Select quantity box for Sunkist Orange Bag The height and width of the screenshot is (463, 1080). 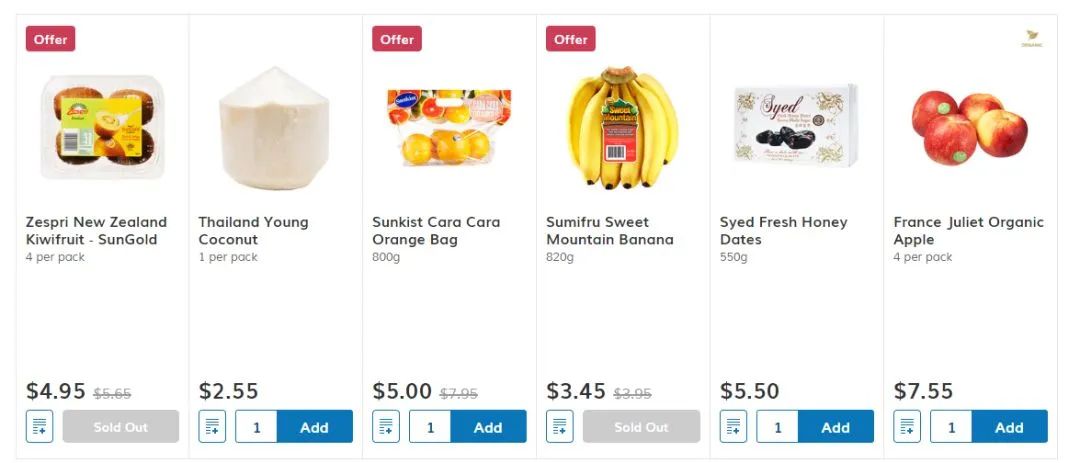tap(430, 427)
